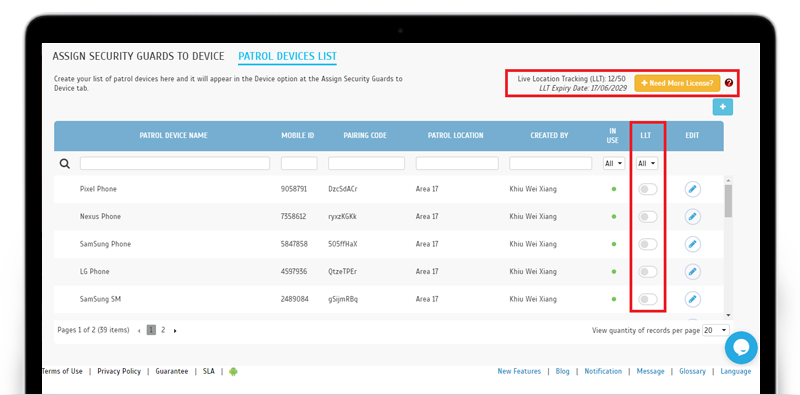Select the Patrol Devices List tab
Screen dimensions: 800x395
pos(287,56)
